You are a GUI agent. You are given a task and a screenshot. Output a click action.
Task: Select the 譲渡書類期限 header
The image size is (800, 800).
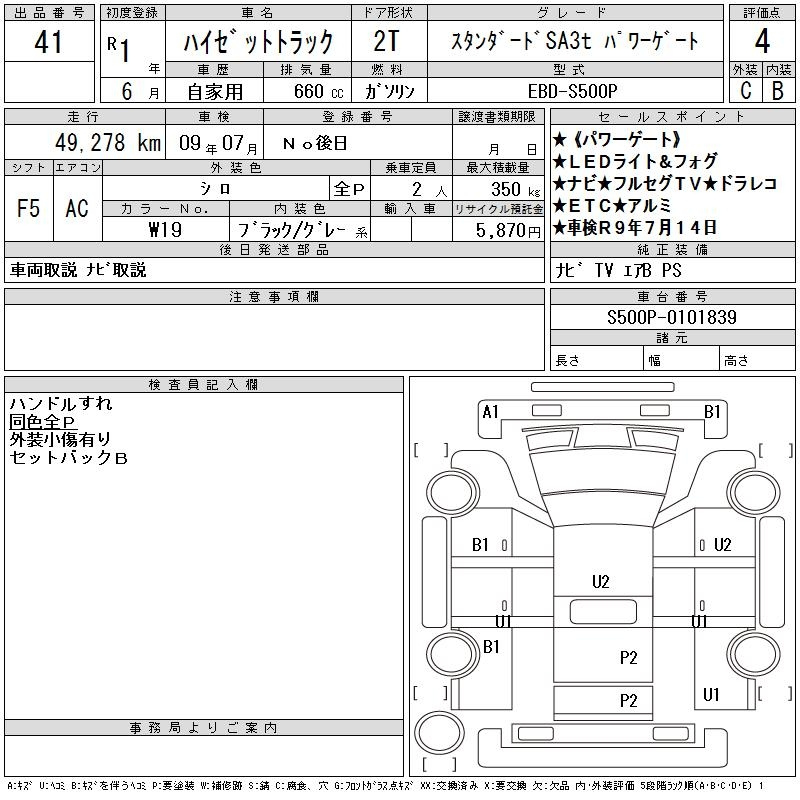pos(497,116)
